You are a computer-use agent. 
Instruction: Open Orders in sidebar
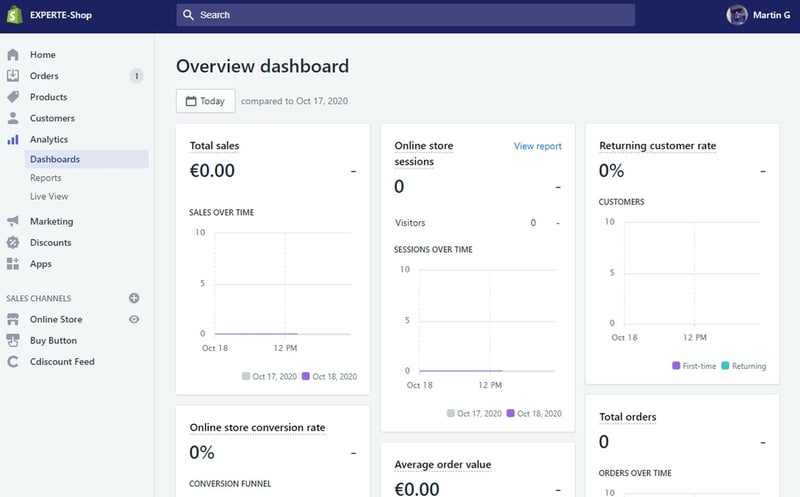(x=44, y=76)
